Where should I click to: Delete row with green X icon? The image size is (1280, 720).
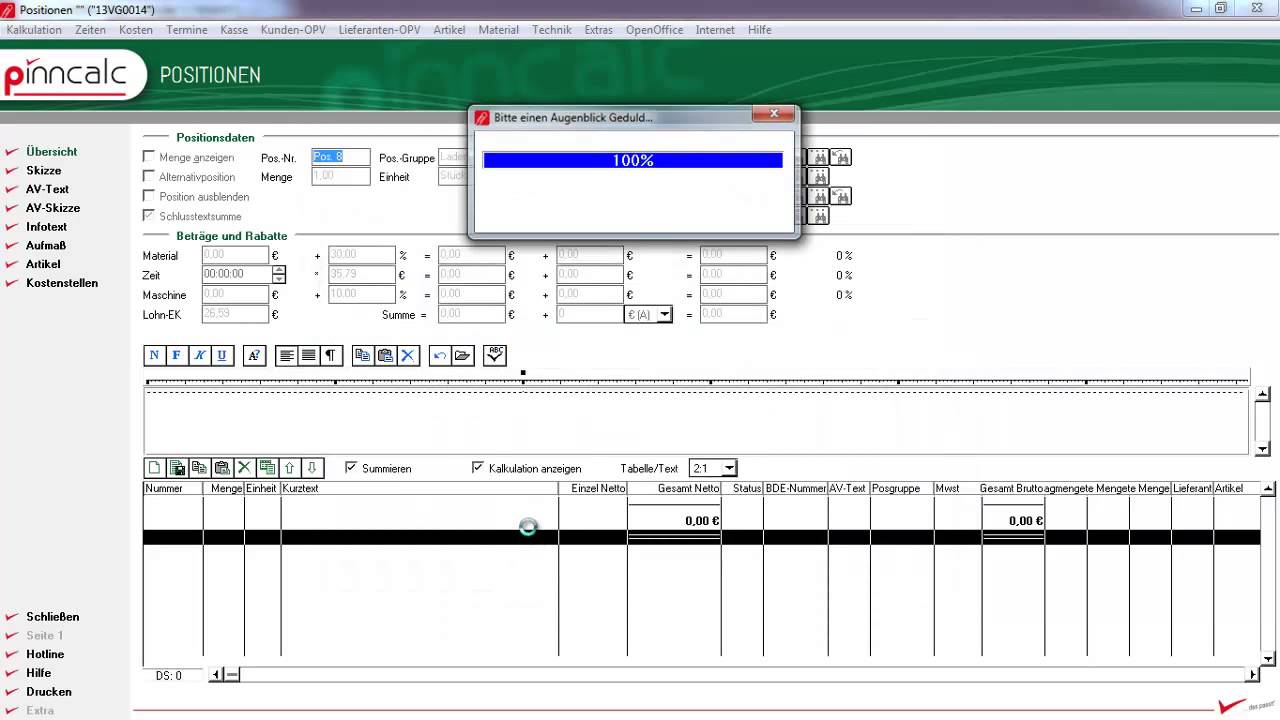(x=244, y=467)
